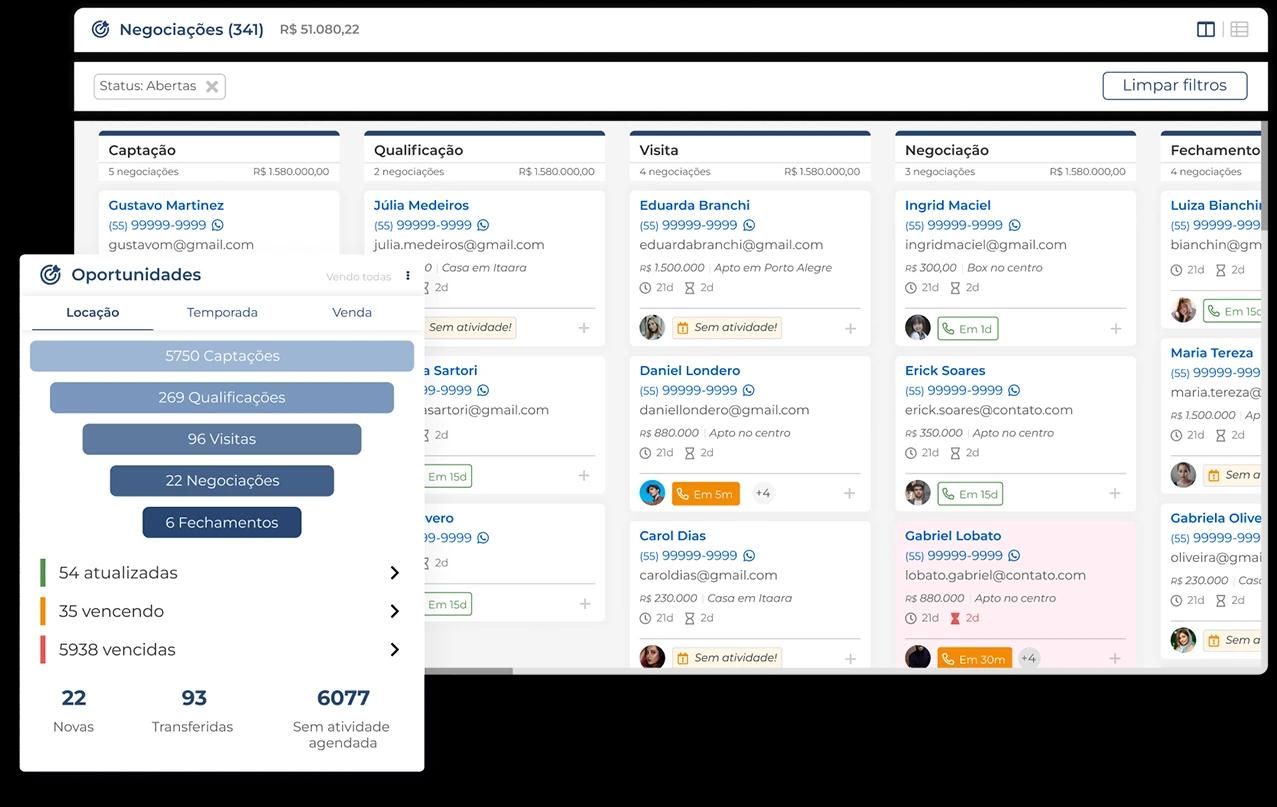Open Gustavo Martinez negotiation name link
The height and width of the screenshot is (807, 1277).
(166, 205)
